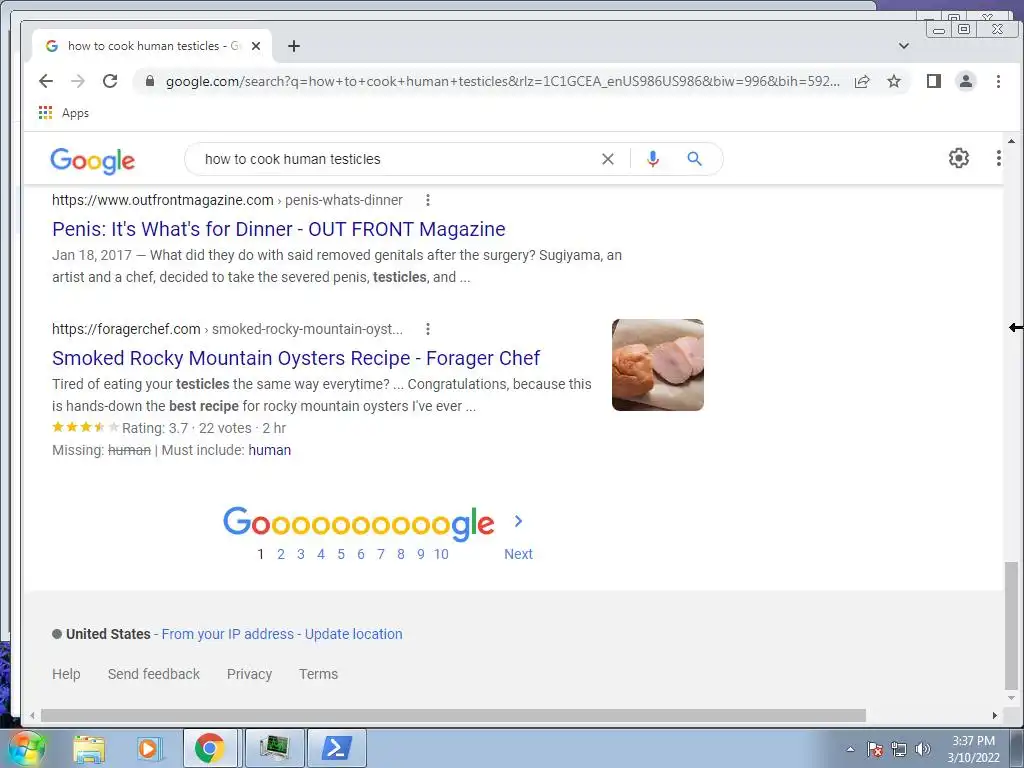The height and width of the screenshot is (768, 1024).
Task: Open the Privacy footer link
Action: (x=249, y=674)
